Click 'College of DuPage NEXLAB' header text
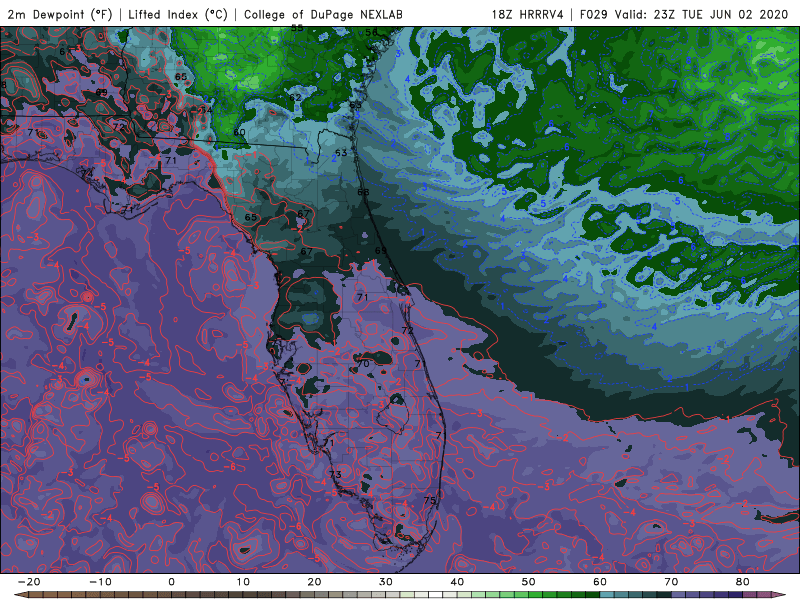800x600 pixels. 323,14
